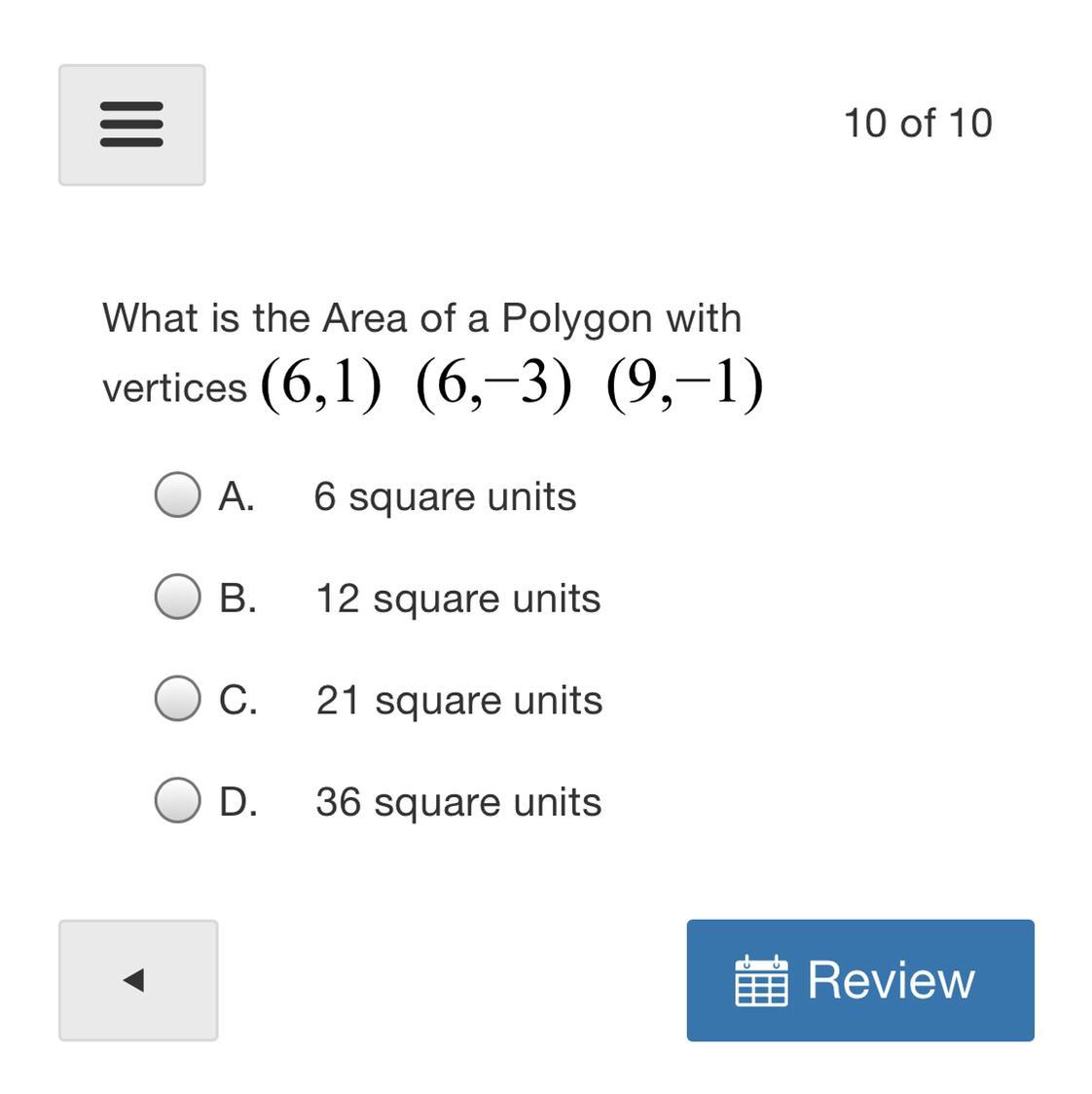Image resolution: width=1092 pixels, height=1094 pixels.
Task: Click the "21 square units" answer text
Action: [x=458, y=700]
